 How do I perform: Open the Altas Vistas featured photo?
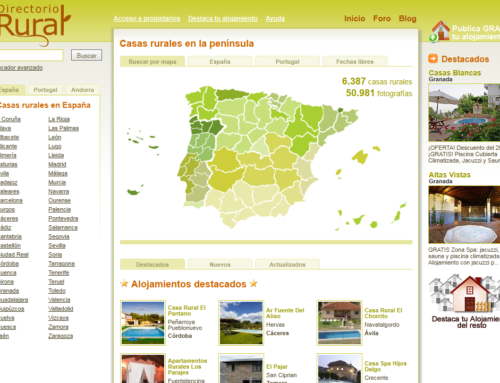(x=464, y=214)
